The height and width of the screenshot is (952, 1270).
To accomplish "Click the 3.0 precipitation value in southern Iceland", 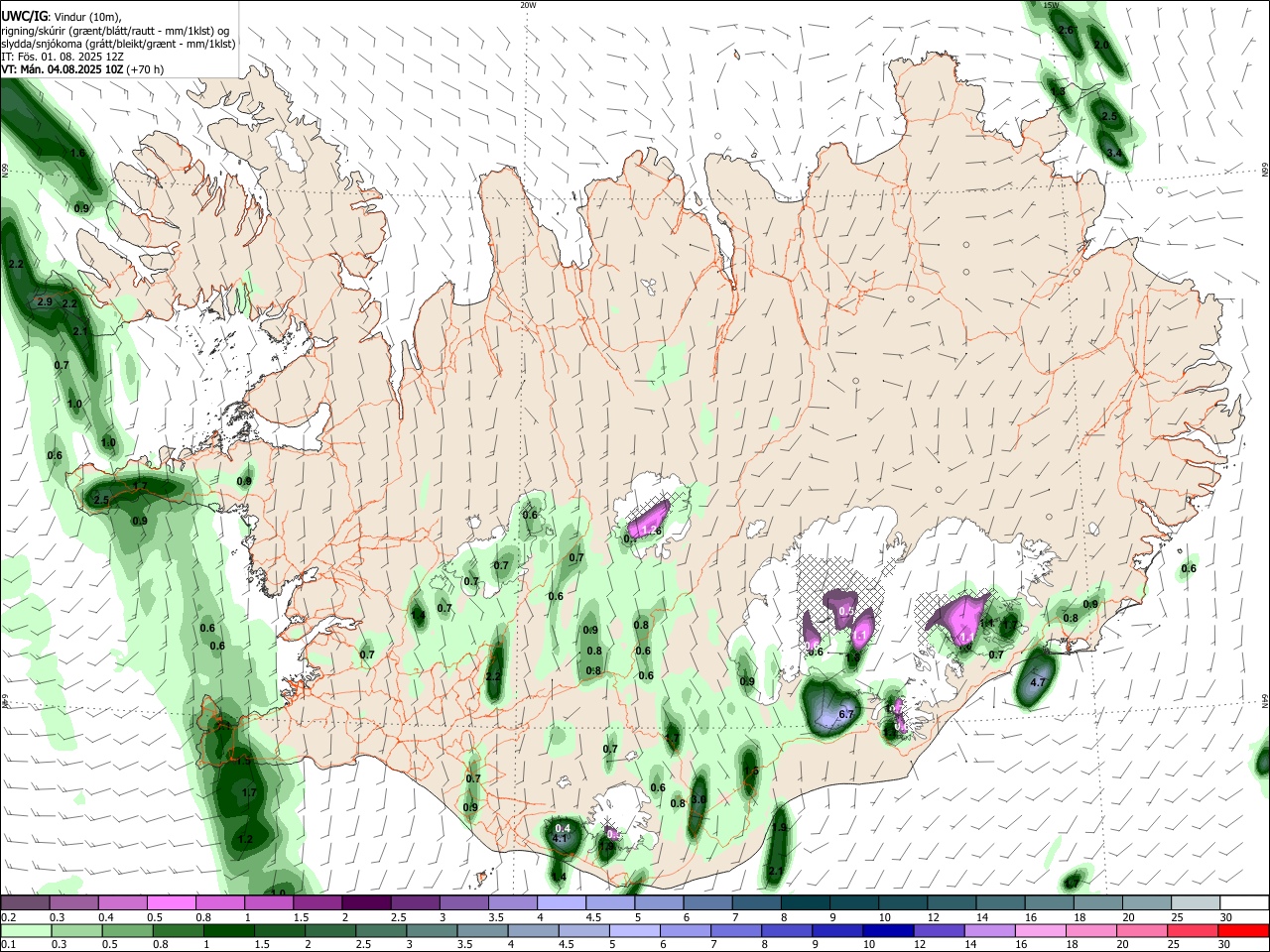I will [x=698, y=799].
